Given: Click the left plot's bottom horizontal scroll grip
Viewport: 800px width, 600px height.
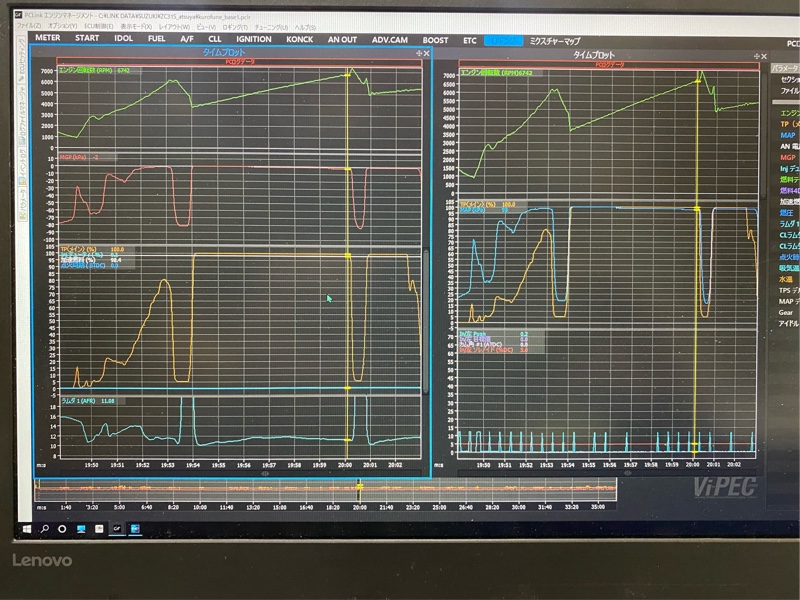Looking at the screenshot, I should click(x=265, y=473).
